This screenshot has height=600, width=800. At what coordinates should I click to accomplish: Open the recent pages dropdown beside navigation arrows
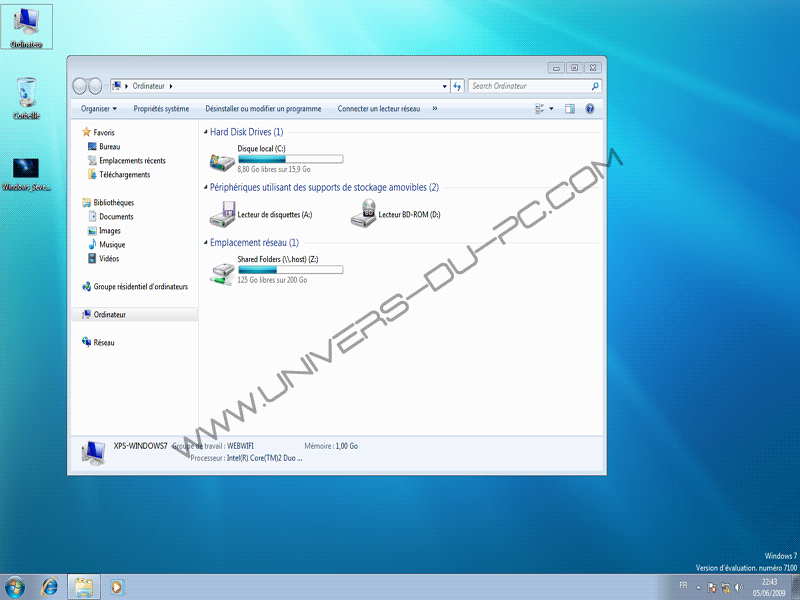point(106,86)
